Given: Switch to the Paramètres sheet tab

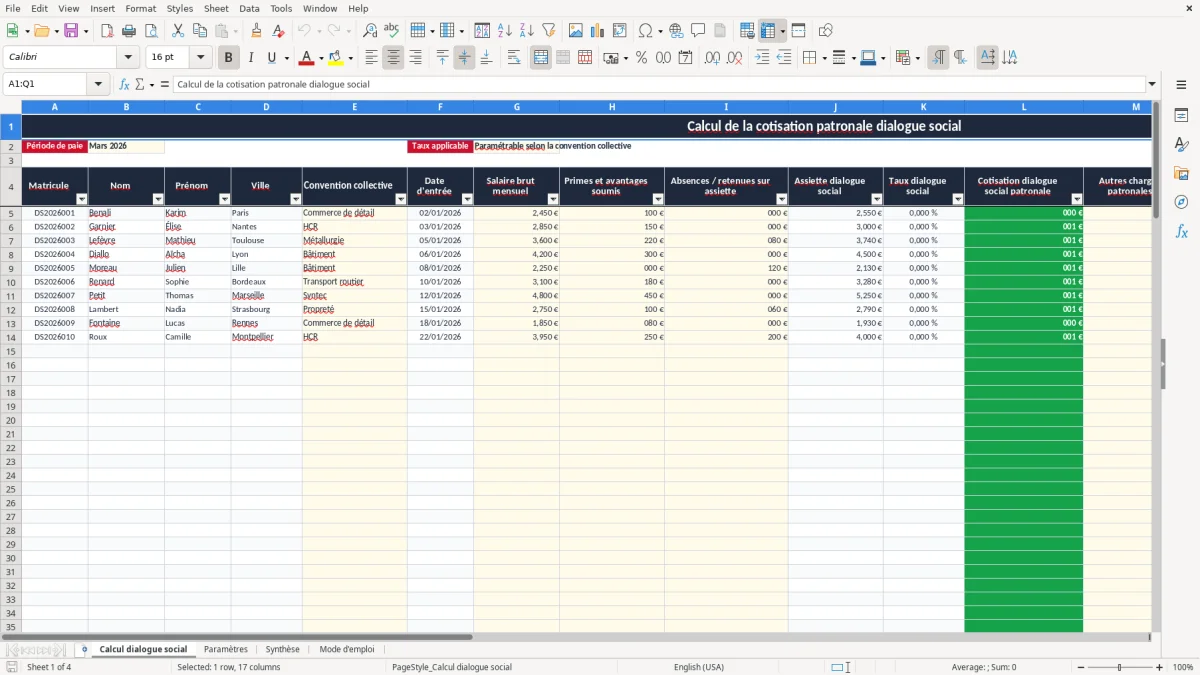Looking at the screenshot, I should [225, 649].
